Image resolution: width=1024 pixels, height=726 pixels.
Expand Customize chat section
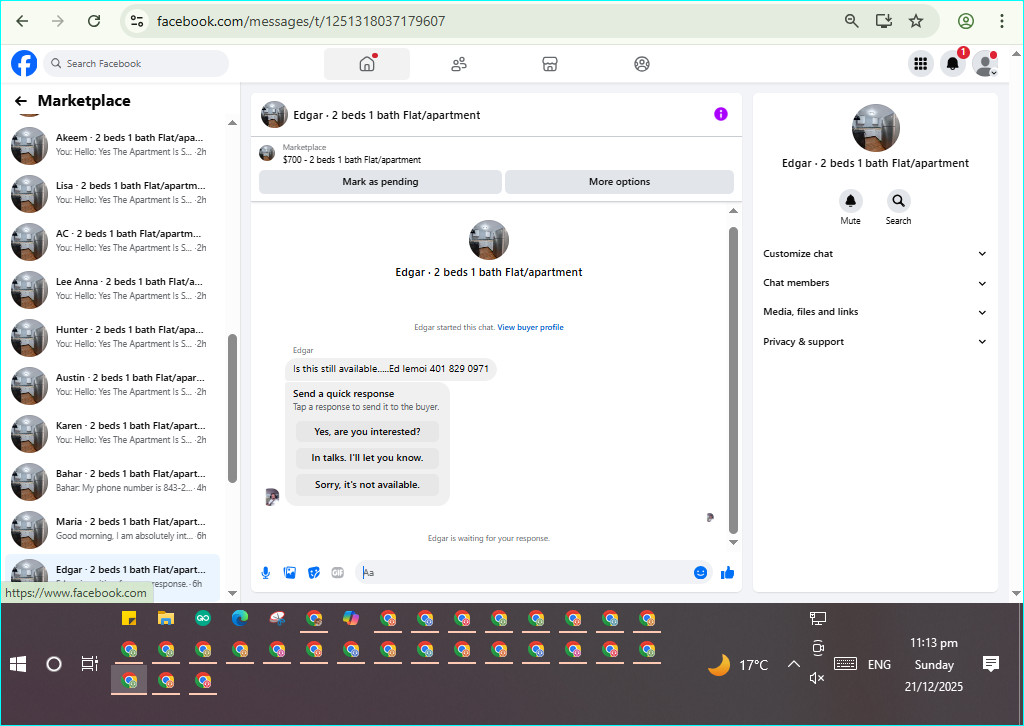[874, 254]
